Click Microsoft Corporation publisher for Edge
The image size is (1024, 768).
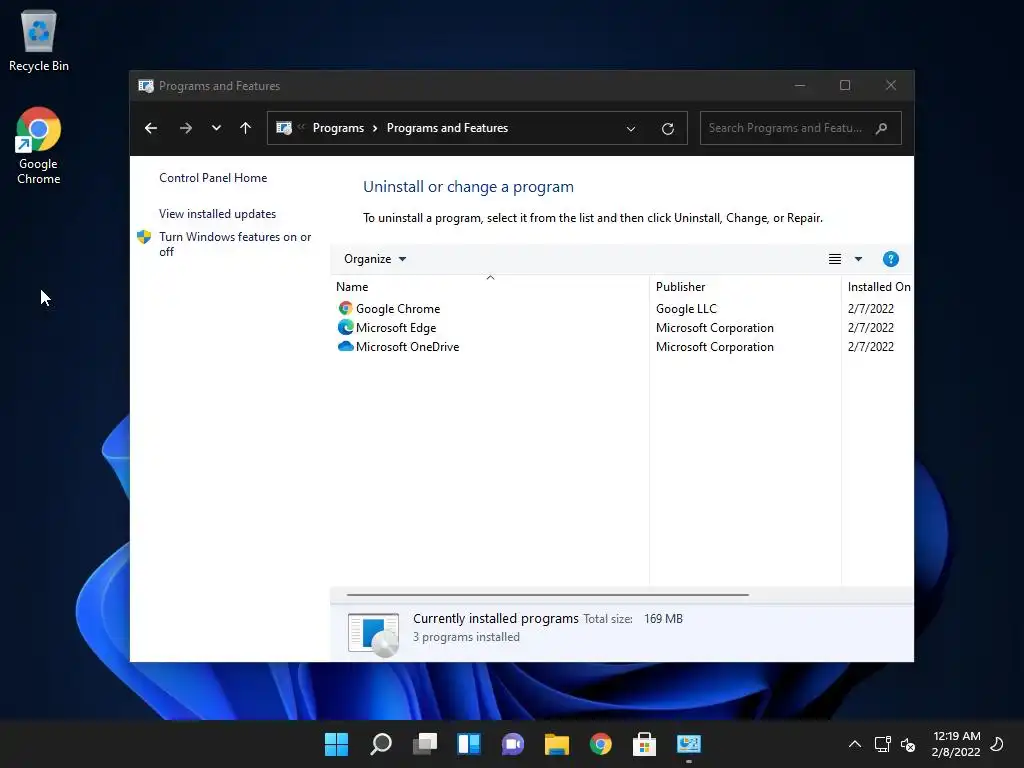[x=714, y=328]
